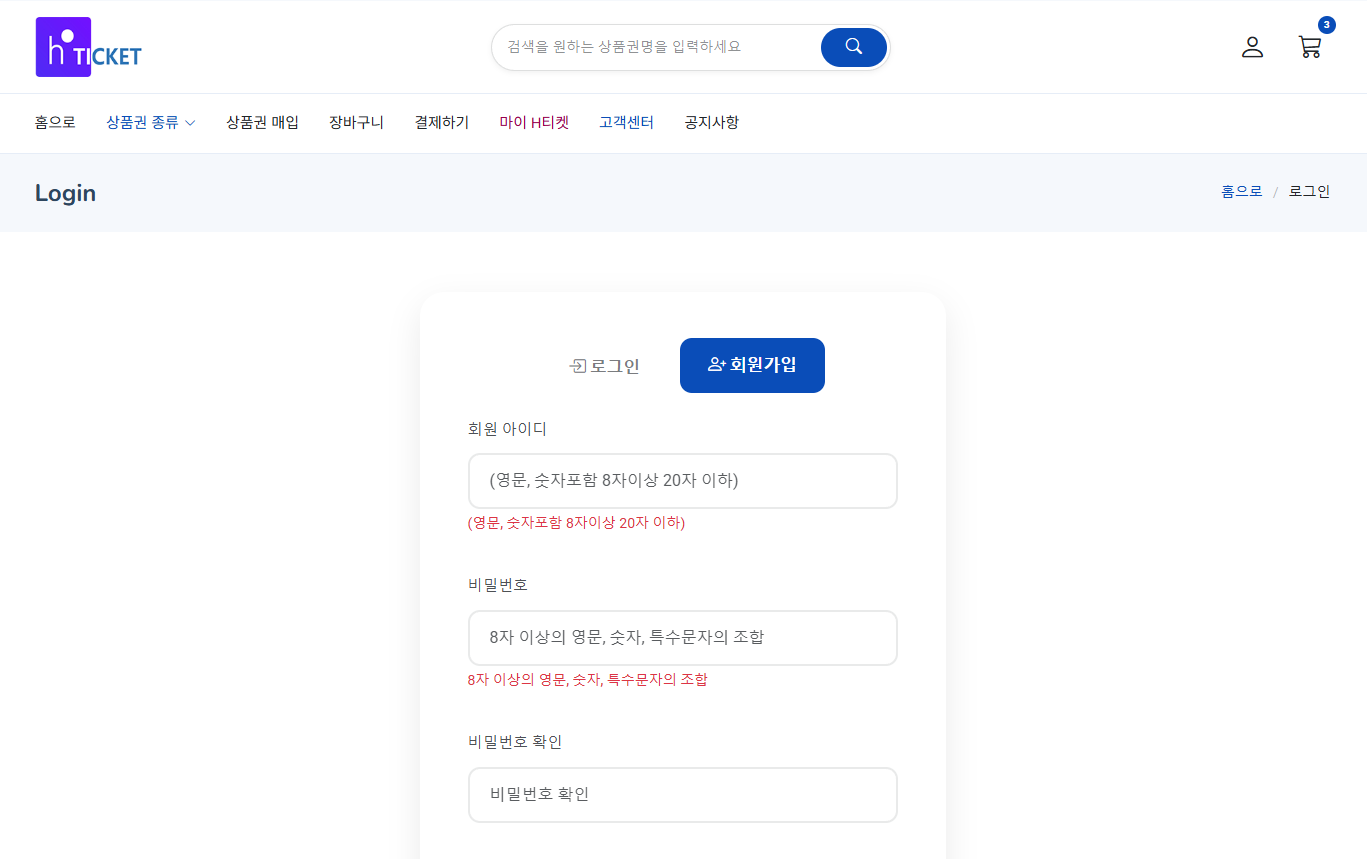This screenshot has width=1367, height=859.
Task: Click the 비밀번호 확인 field label
Action: (x=515, y=742)
